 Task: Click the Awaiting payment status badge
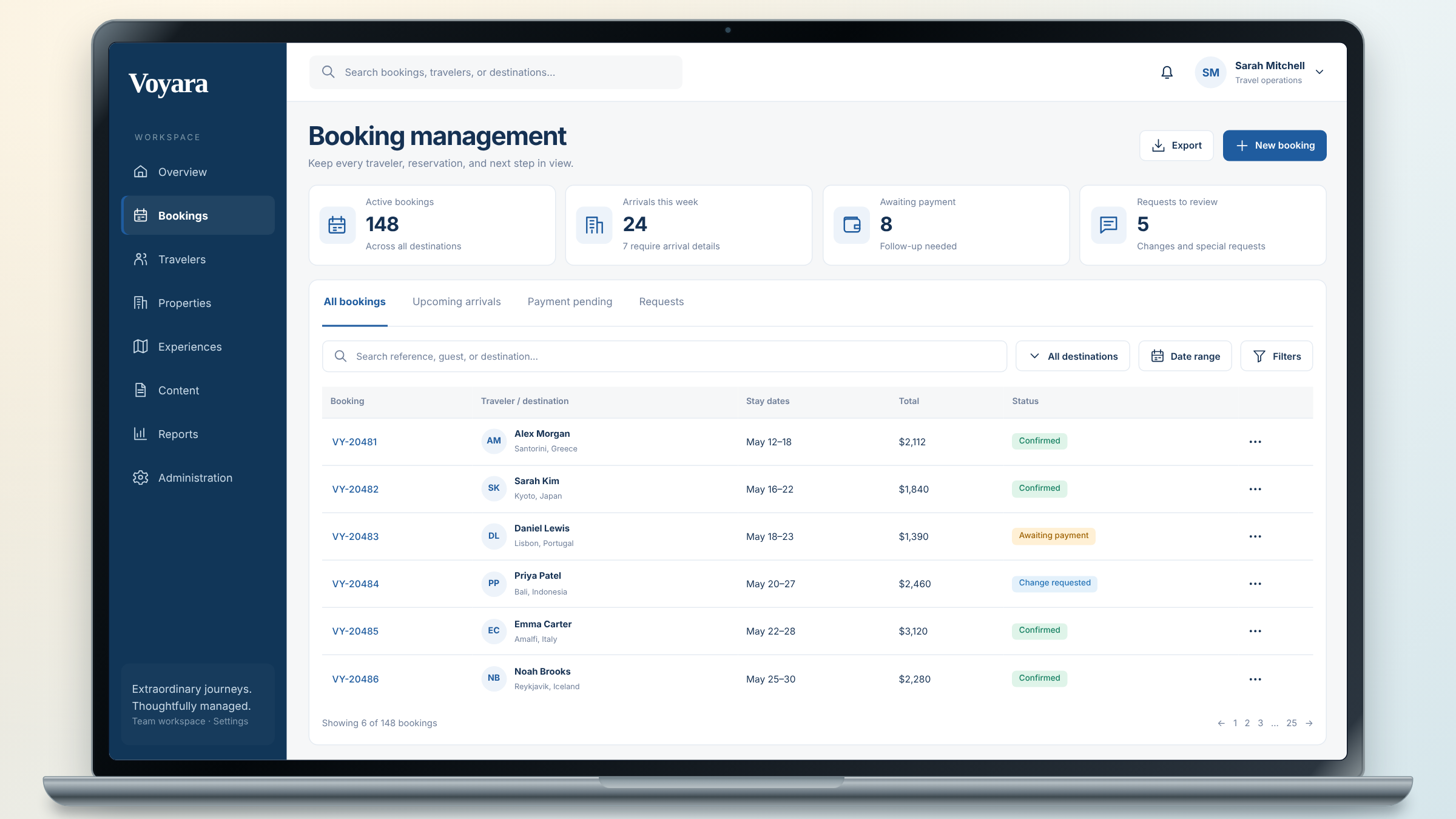click(x=1053, y=536)
